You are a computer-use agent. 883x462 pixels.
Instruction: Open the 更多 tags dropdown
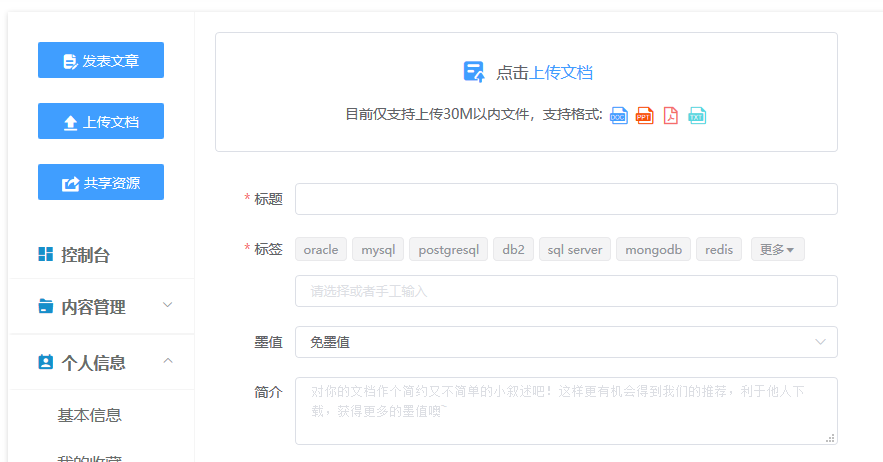click(x=778, y=250)
